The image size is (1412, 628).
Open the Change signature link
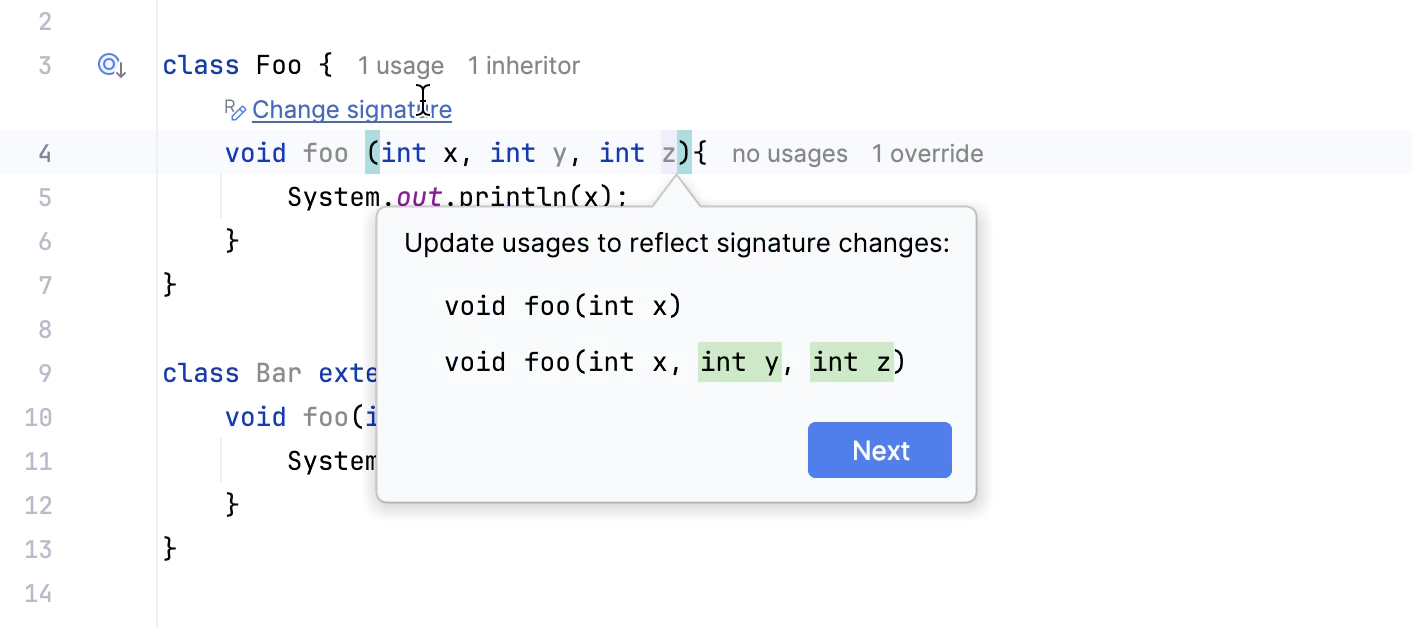351,109
